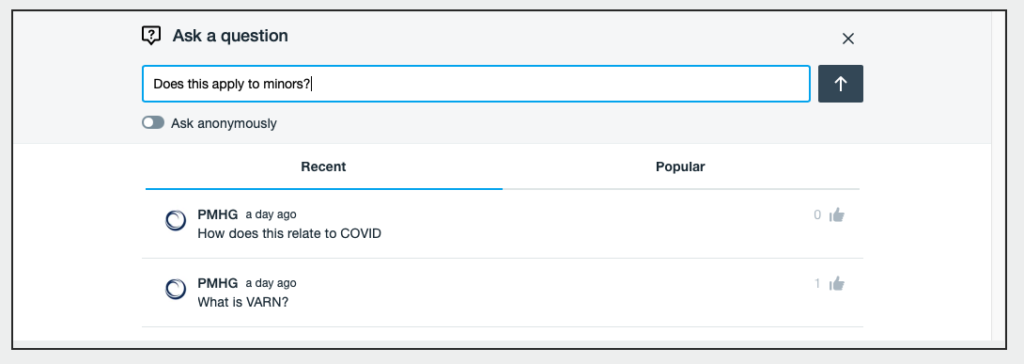Click the PMHG avatar on the VARN question
The width and height of the screenshot is (1024, 364).
click(x=175, y=289)
